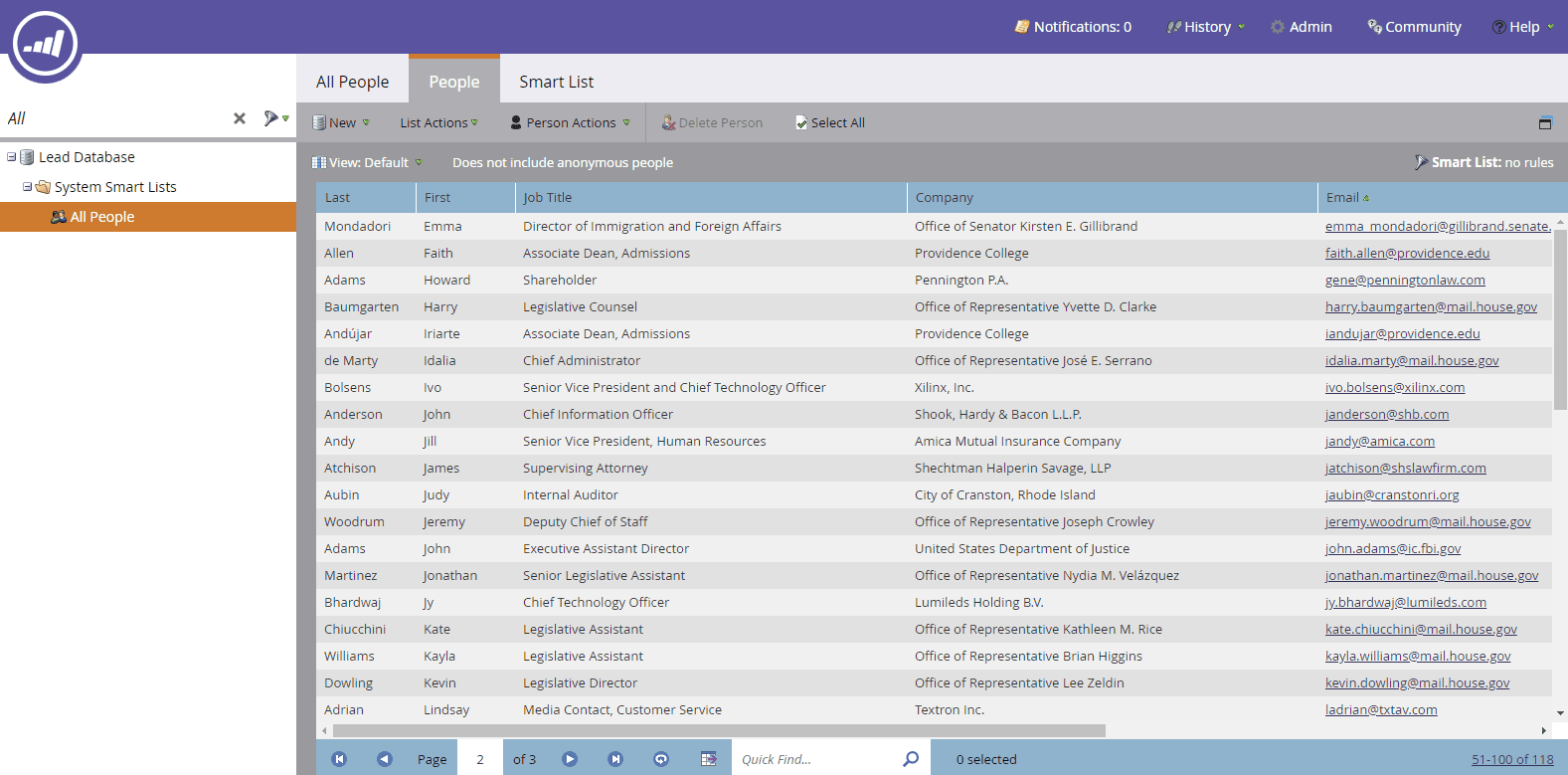The width and height of the screenshot is (1568, 775).
Task: Open the Help dropdown arrow
Action: 1550,27
